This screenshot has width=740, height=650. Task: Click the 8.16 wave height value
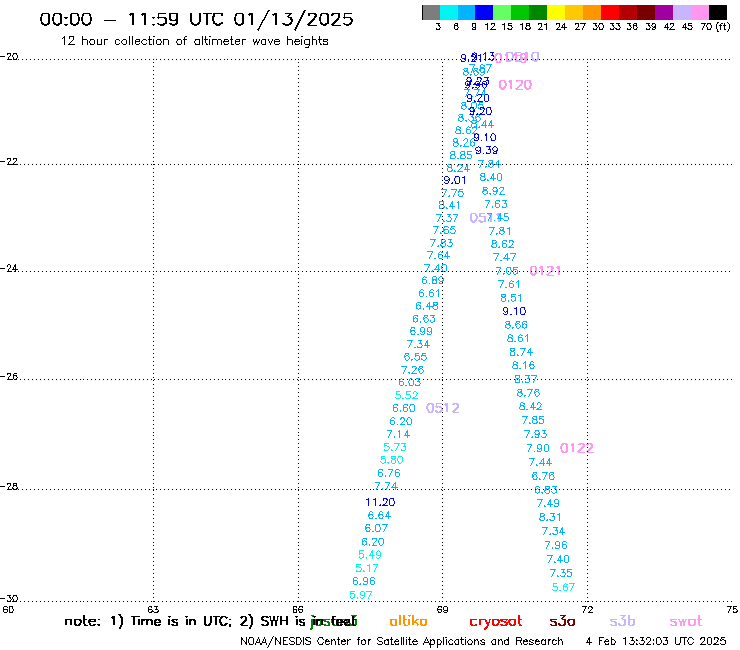523,365
